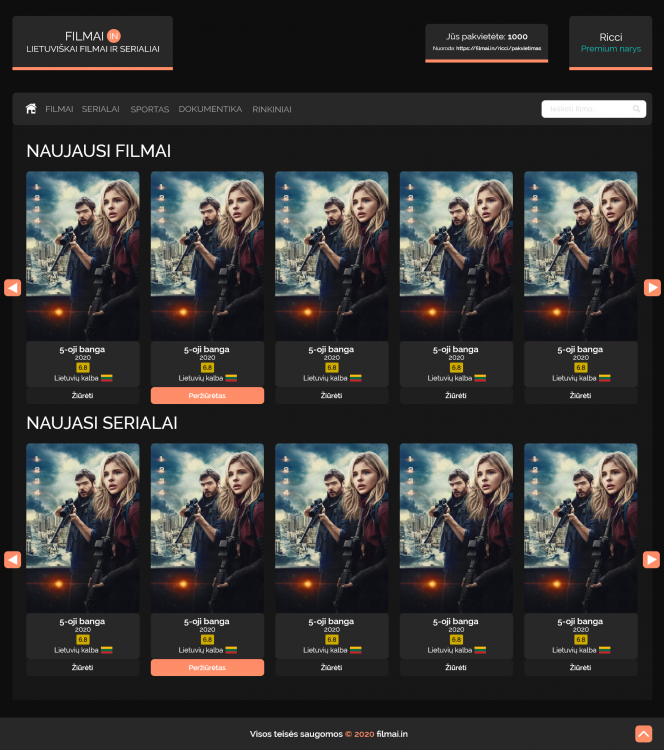Open the Filmai menu item
The height and width of the screenshot is (750, 664).
[x=59, y=109]
